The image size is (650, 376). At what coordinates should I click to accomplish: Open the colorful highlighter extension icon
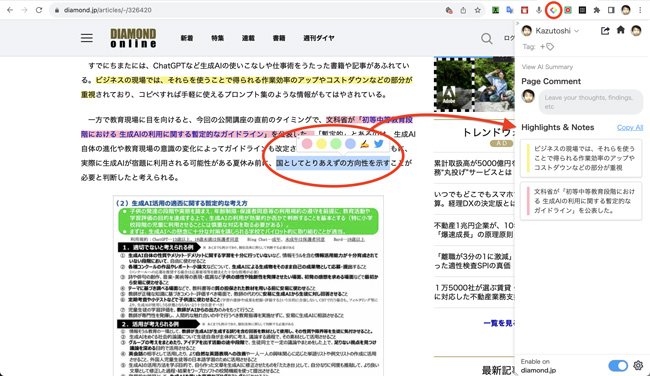tap(553, 10)
